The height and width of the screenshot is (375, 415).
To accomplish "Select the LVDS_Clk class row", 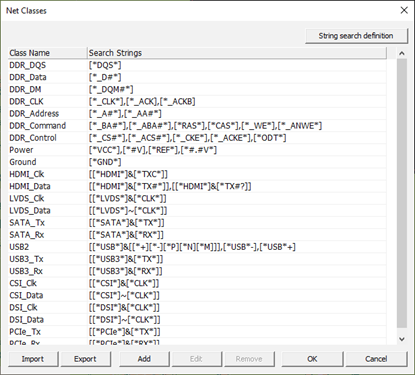I will (197, 198).
